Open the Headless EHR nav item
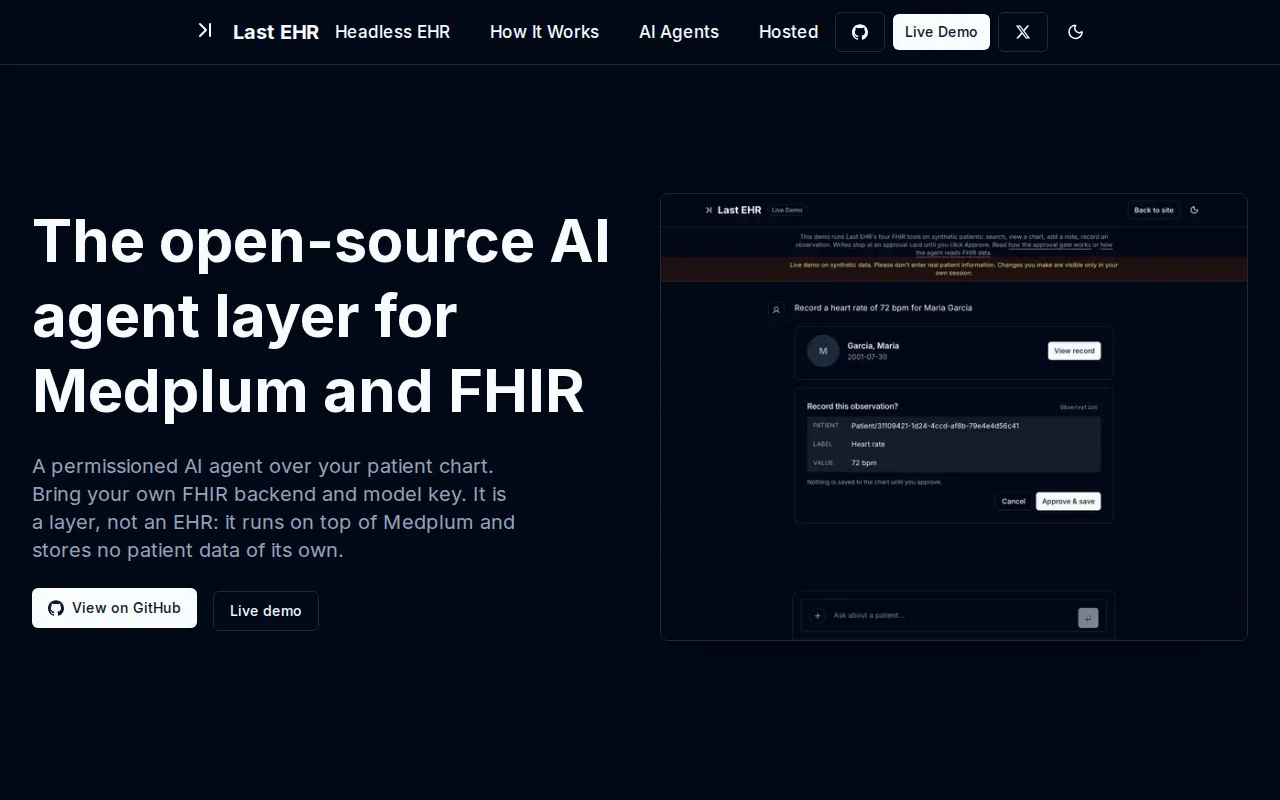Image resolution: width=1280 pixels, height=800 pixels. [x=392, y=32]
